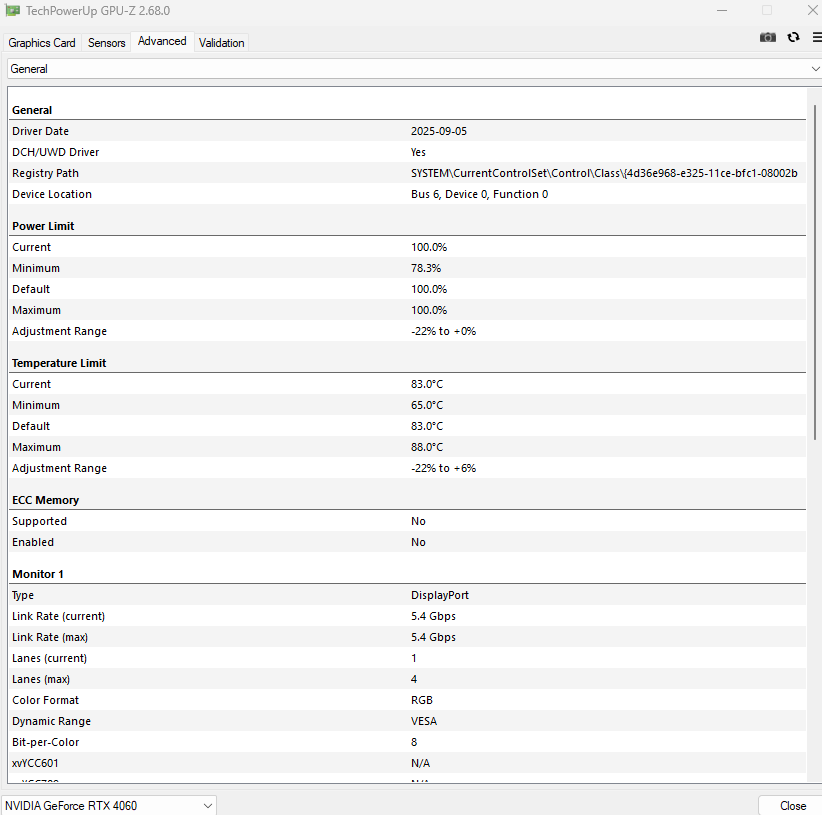The width and height of the screenshot is (822, 815).
Task: Click the vertical scrollbar thumb
Action: (x=815, y=273)
